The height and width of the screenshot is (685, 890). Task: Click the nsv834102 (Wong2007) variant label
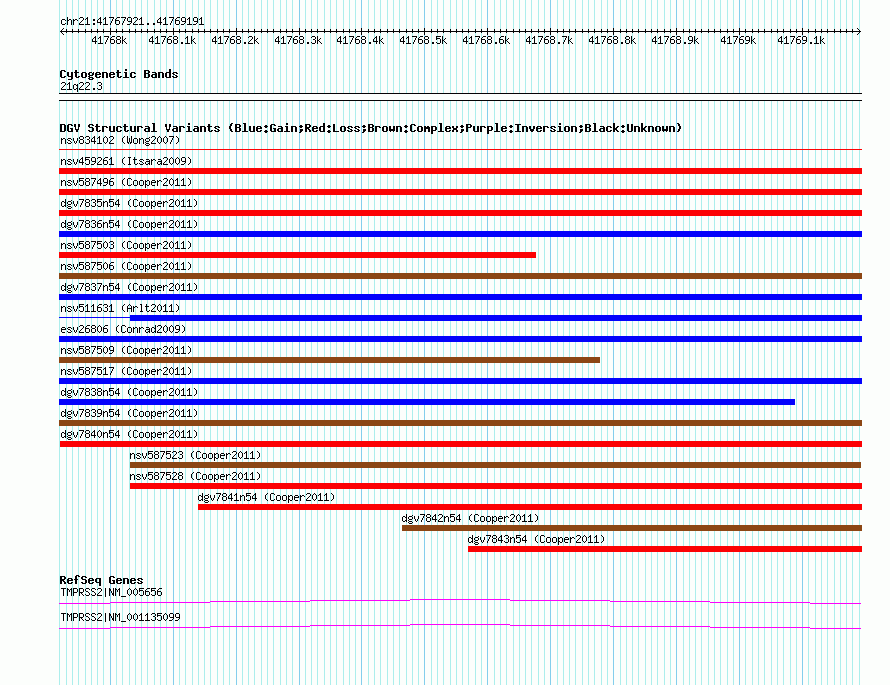tap(120, 140)
